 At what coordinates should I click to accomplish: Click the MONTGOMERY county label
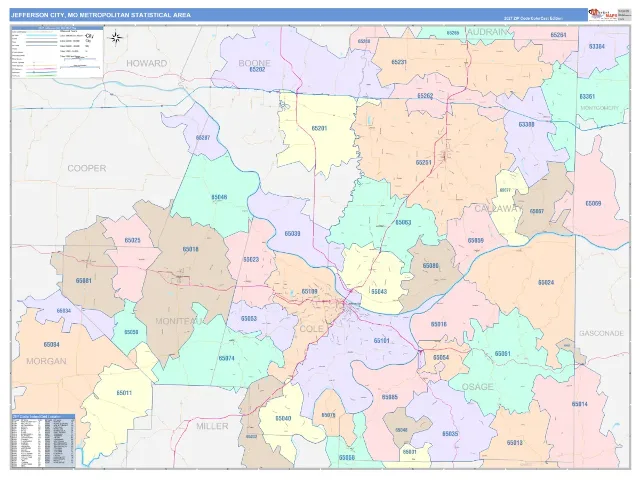(x=600, y=108)
